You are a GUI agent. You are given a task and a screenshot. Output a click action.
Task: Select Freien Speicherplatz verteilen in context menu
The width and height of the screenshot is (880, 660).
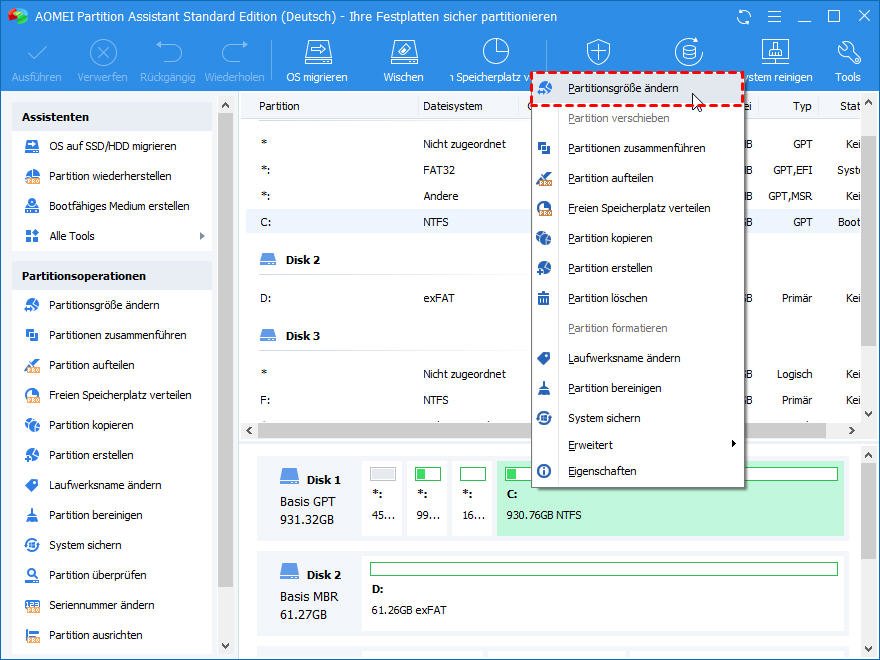click(638, 208)
